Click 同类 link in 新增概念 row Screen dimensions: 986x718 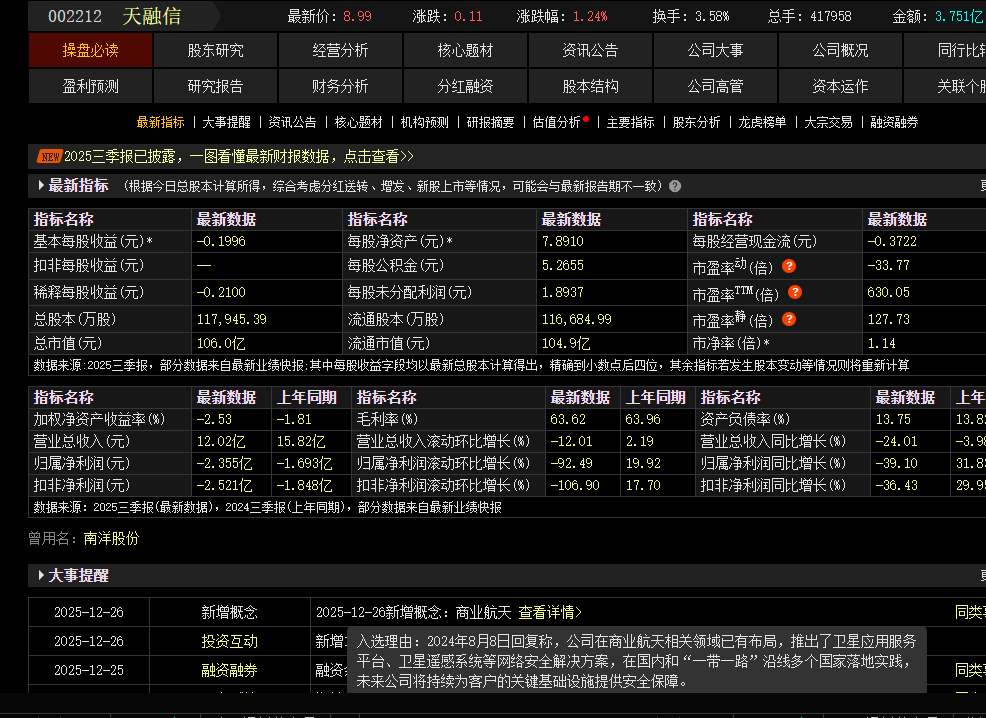coord(970,612)
